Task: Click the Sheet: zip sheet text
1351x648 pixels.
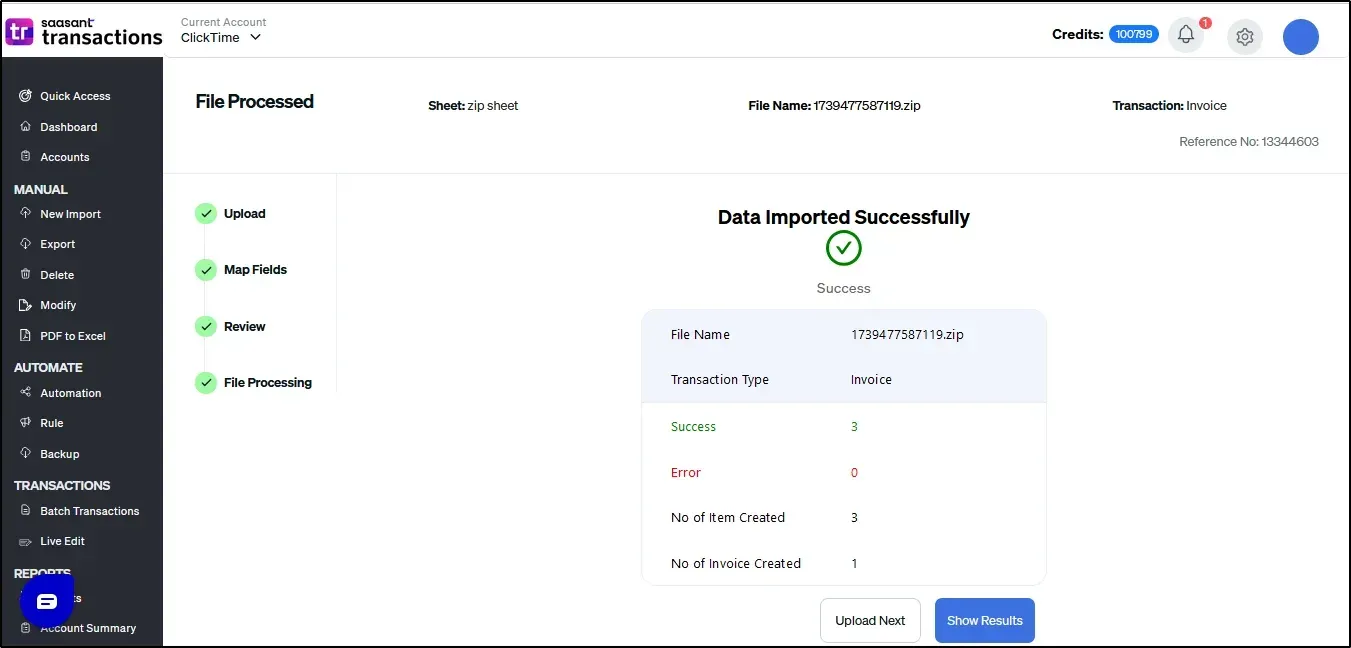Action: click(x=473, y=105)
